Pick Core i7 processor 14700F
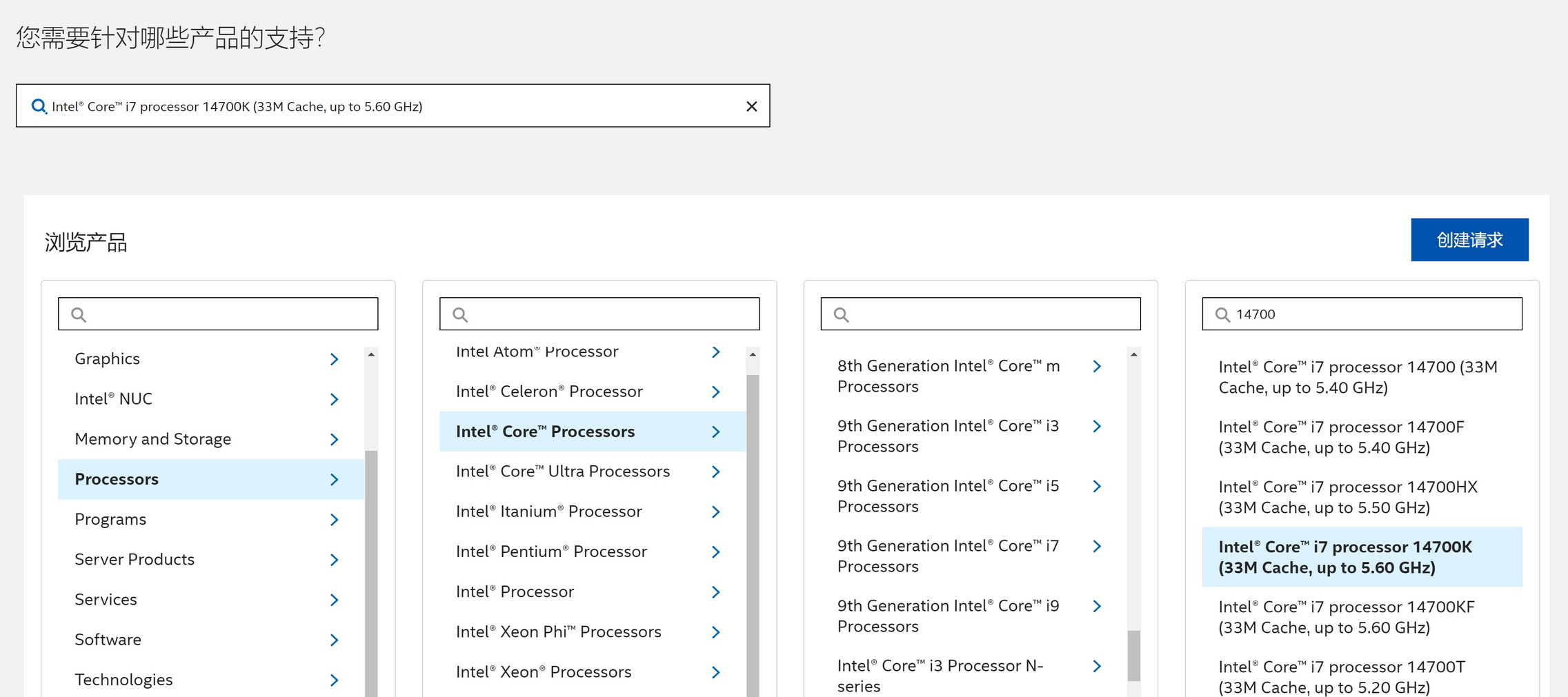This screenshot has width=1568, height=697. (x=1362, y=437)
